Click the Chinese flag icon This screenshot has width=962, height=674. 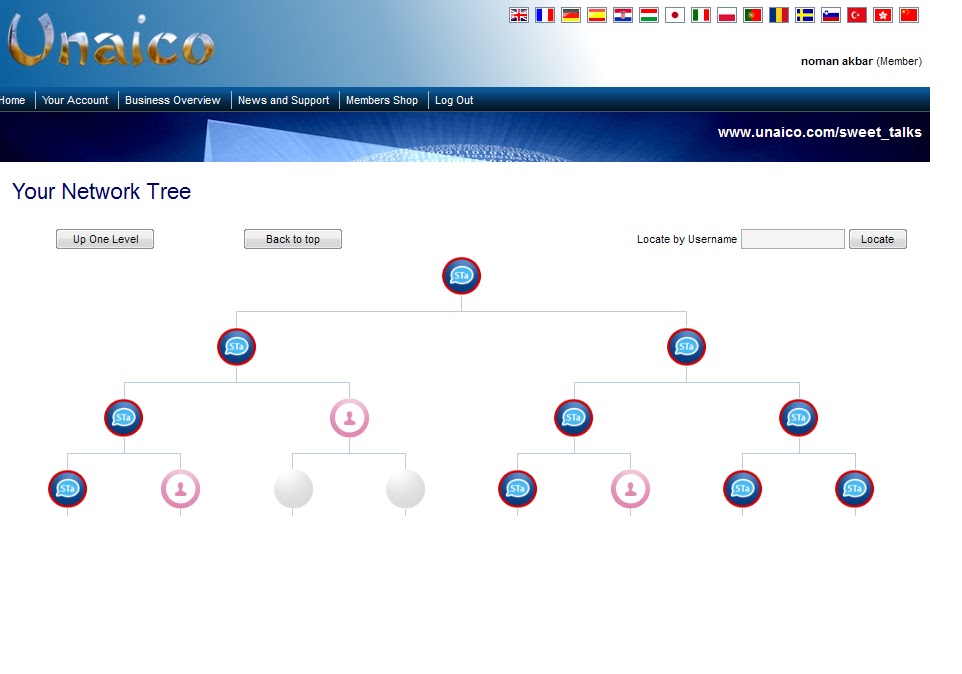[909, 15]
